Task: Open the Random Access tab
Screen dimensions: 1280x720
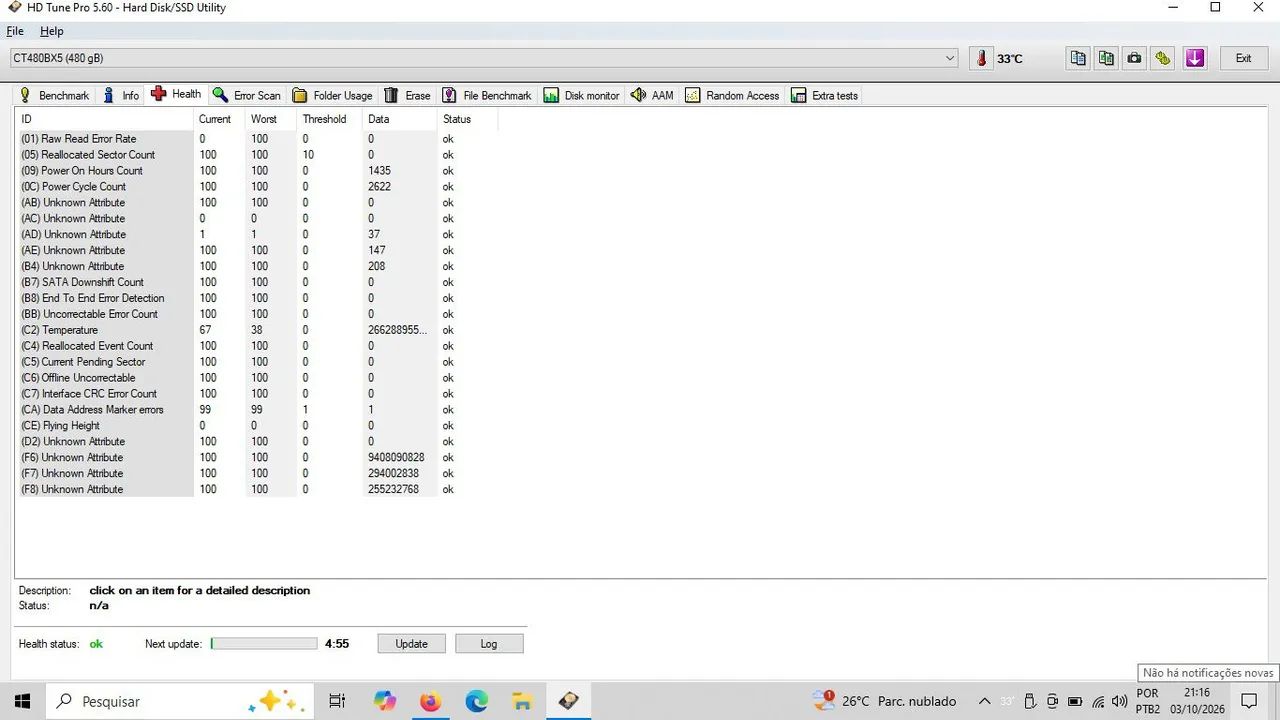Action: tap(732, 96)
